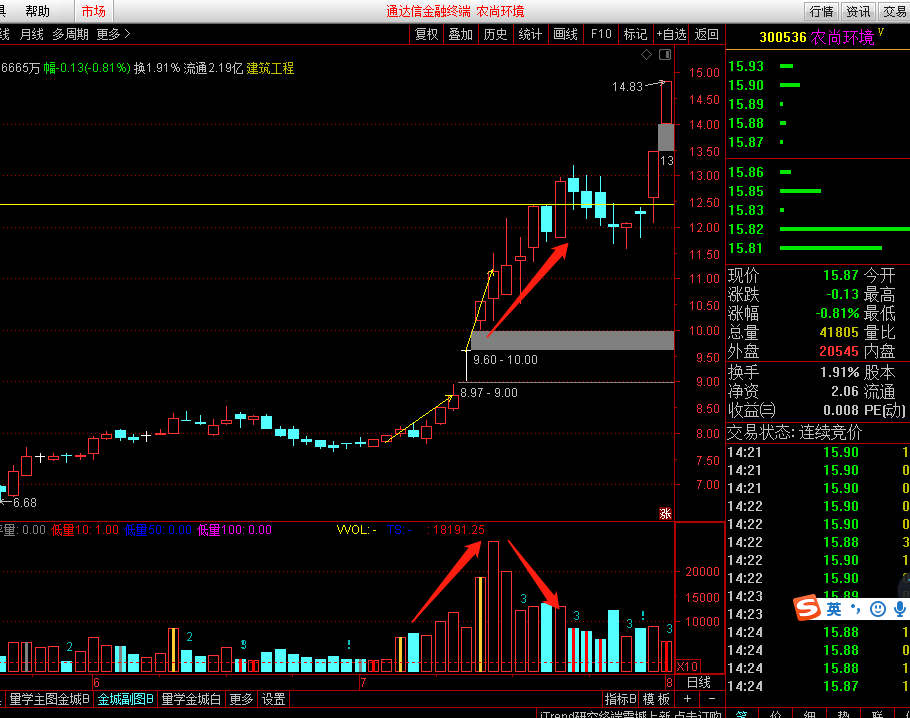910x718 pixels.
Task: Open 交易 trading button
Action: (x=894, y=11)
